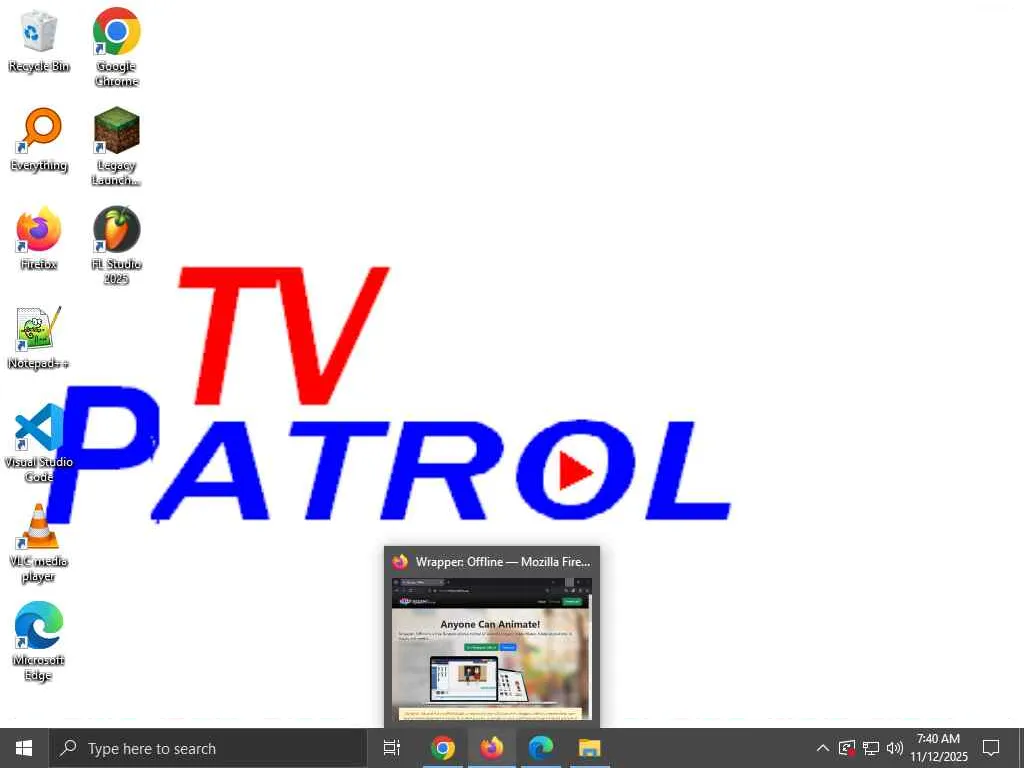Select the Microsoft Edge desktop shortcut
The height and width of the screenshot is (768, 1024).
[x=39, y=642]
